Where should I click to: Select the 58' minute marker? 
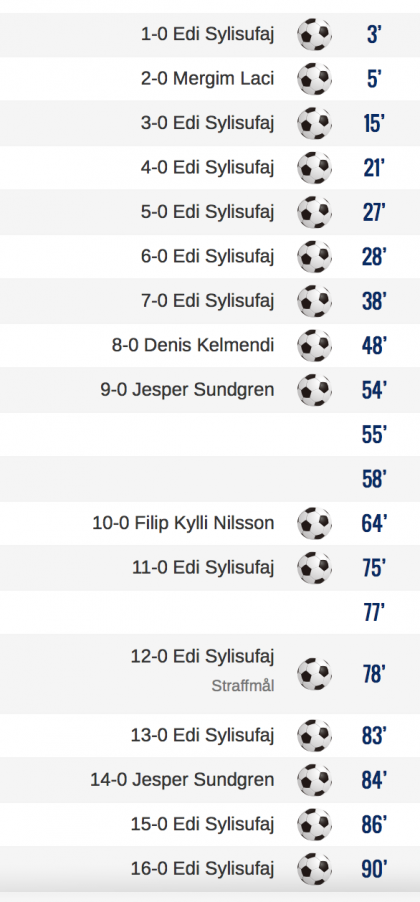coord(374,479)
